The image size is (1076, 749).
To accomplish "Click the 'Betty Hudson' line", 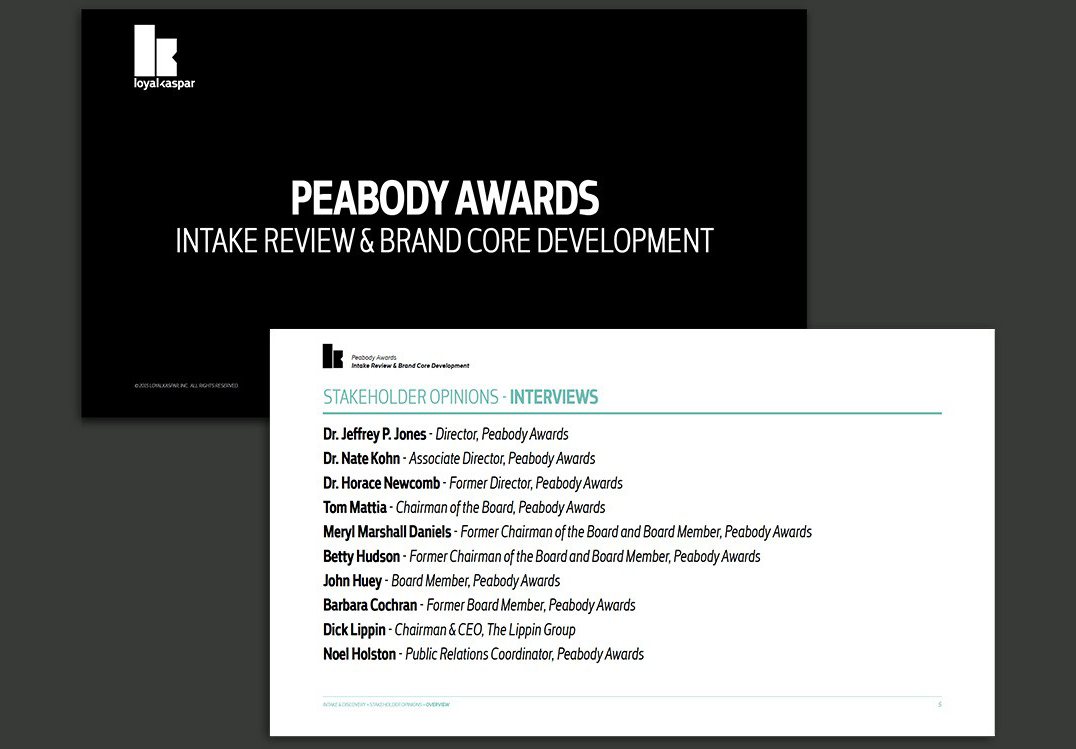I will (x=541, y=556).
